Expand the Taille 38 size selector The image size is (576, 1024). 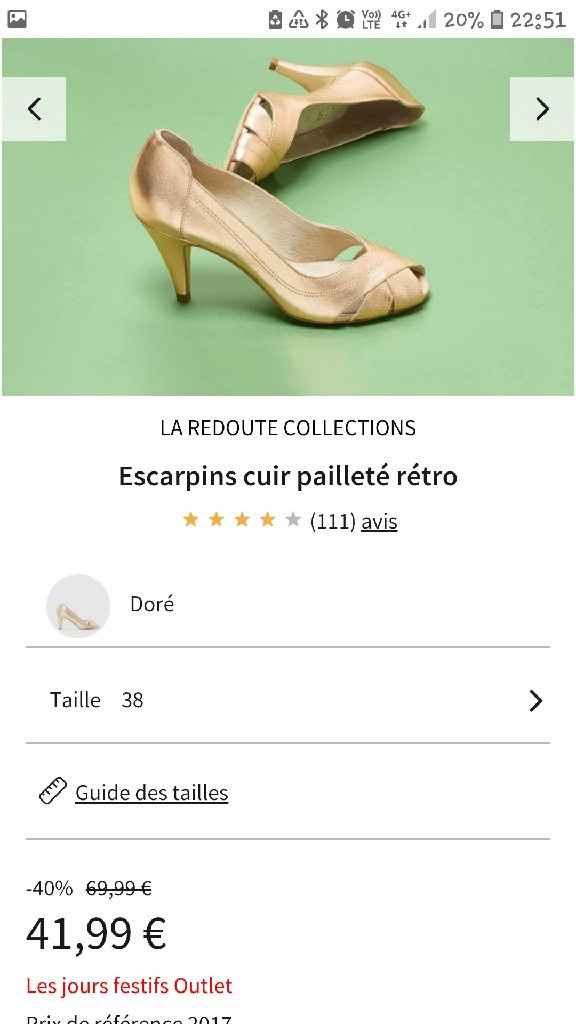(x=288, y=700)
